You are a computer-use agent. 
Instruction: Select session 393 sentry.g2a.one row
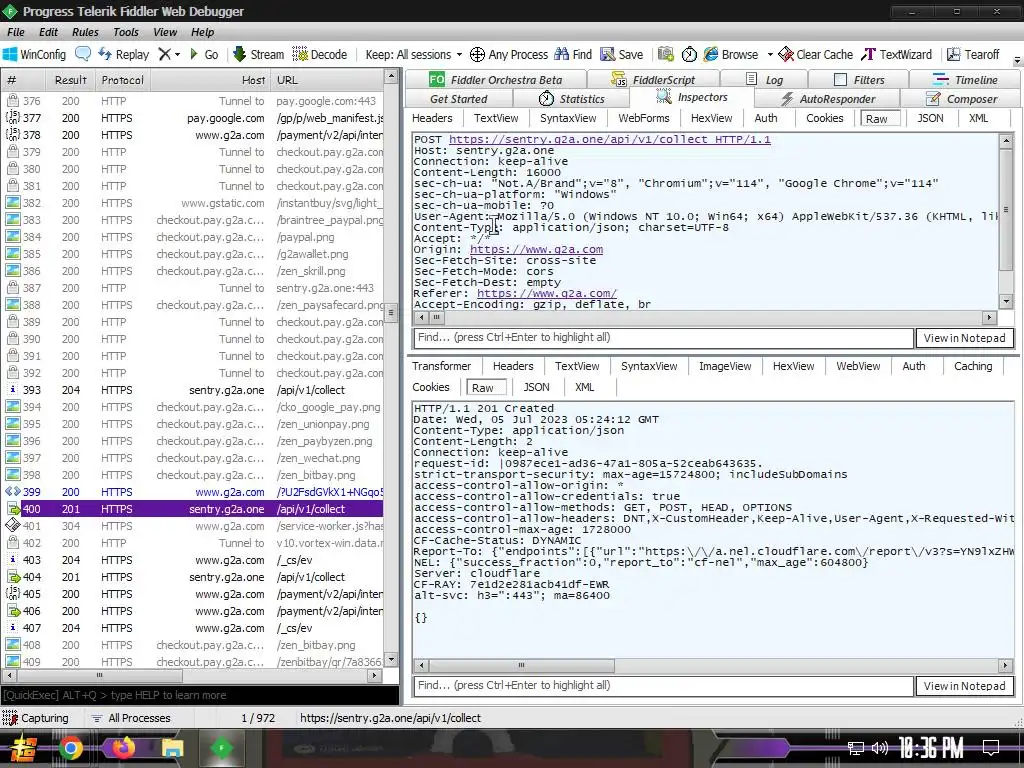pyautogui.click(x=195, y=390)
